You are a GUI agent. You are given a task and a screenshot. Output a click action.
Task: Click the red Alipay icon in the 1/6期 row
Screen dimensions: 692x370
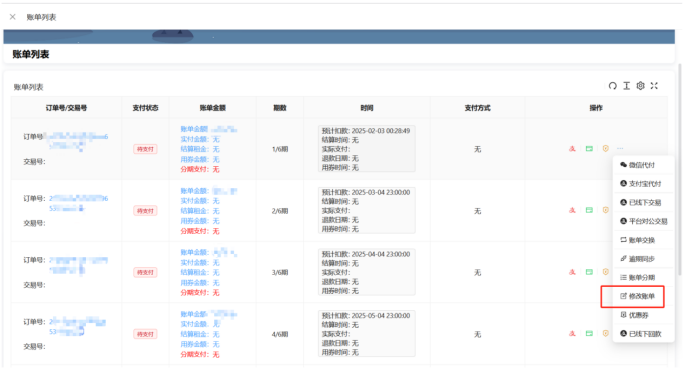coord(572,149)
